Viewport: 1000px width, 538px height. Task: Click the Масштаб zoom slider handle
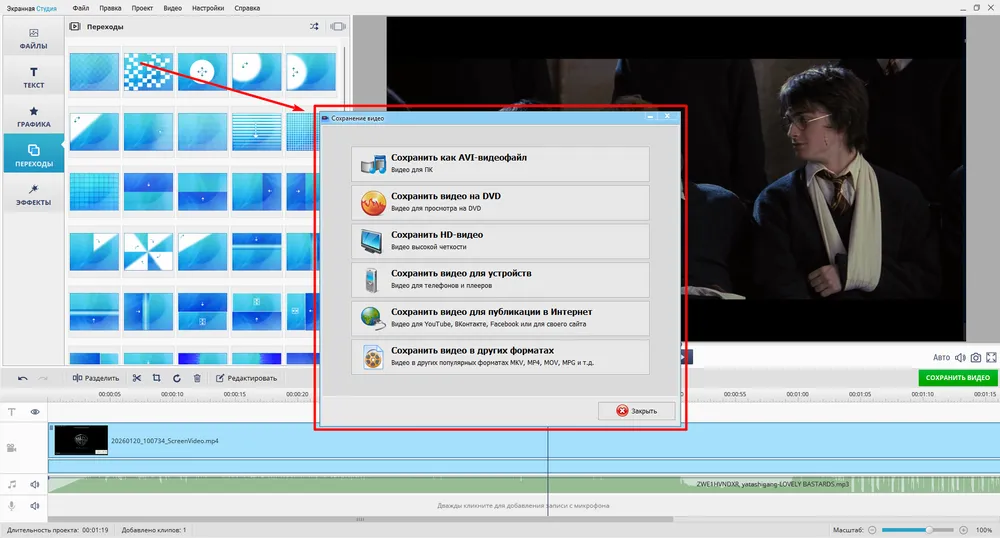[x=930, y=530]
